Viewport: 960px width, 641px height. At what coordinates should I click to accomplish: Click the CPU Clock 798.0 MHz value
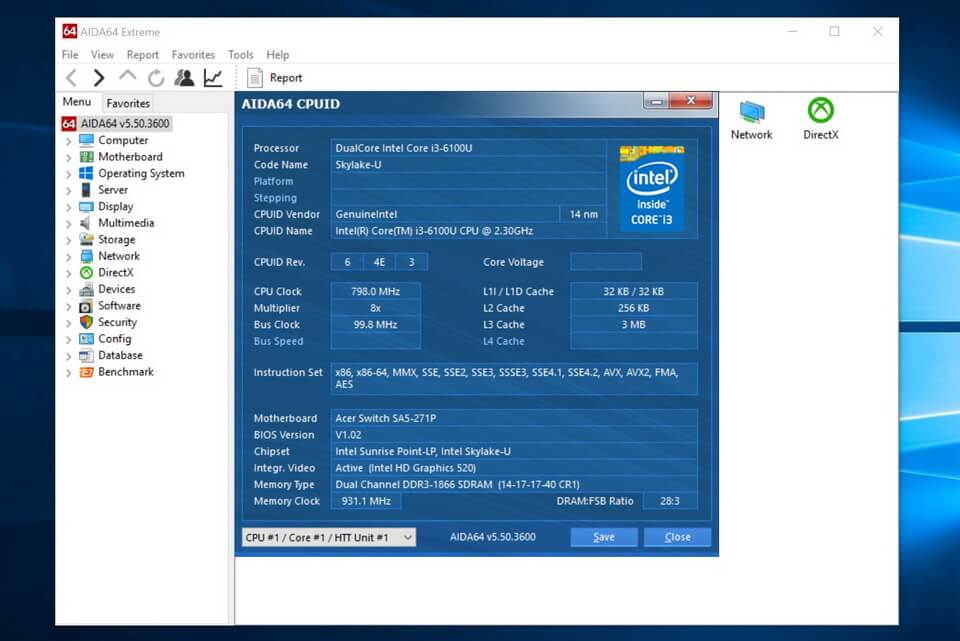(x=375, y=291)
